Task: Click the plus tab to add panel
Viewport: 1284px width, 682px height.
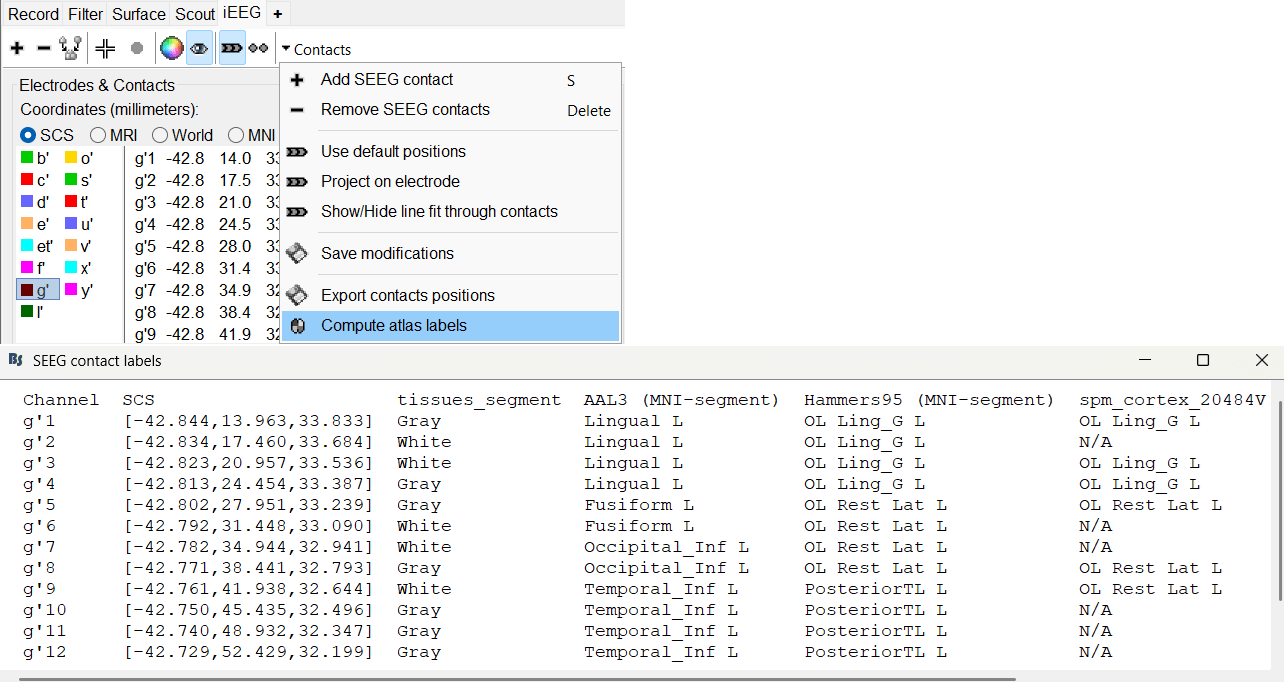Action: pyautogui.click(x=277, y=14)
